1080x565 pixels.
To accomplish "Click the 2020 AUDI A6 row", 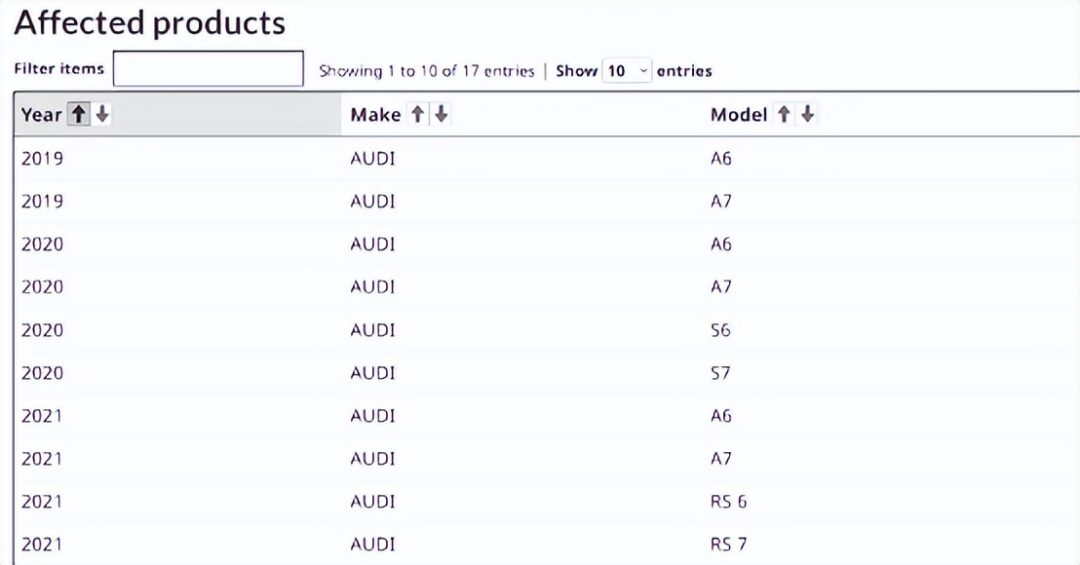I will (547, 244).
